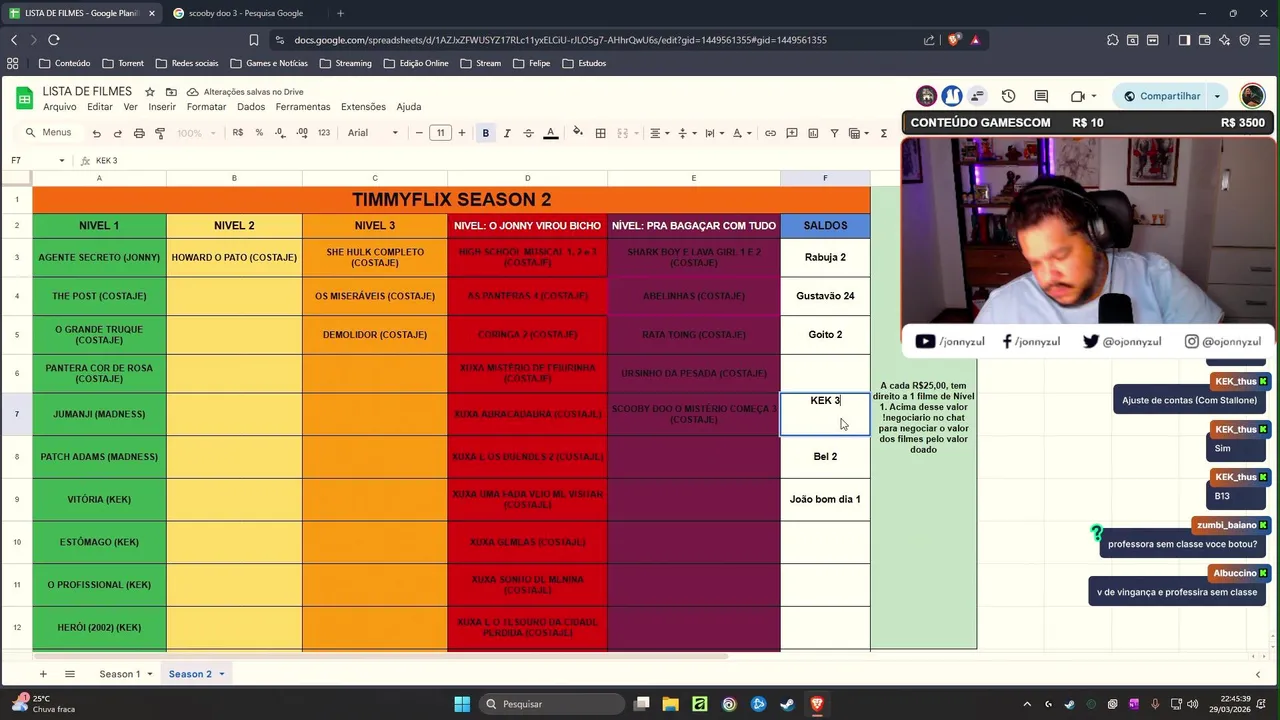Open the comments history icon

[1041, 96]
